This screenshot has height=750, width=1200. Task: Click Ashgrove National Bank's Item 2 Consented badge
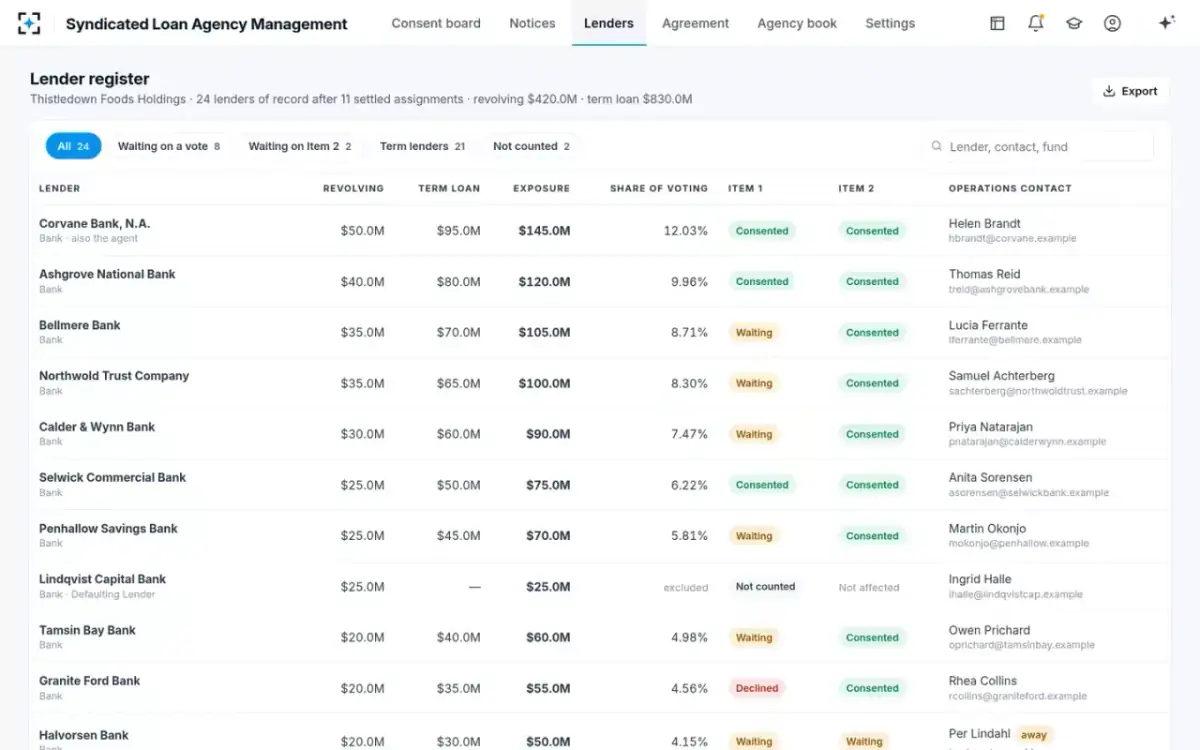(872, 282)
